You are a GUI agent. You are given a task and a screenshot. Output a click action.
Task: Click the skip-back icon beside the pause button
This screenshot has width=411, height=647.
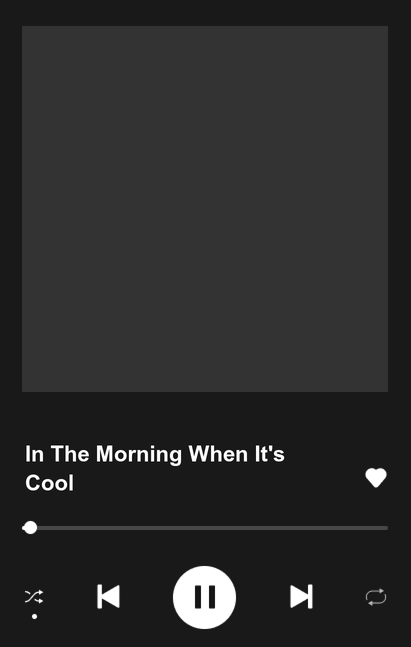click(108, 596)
